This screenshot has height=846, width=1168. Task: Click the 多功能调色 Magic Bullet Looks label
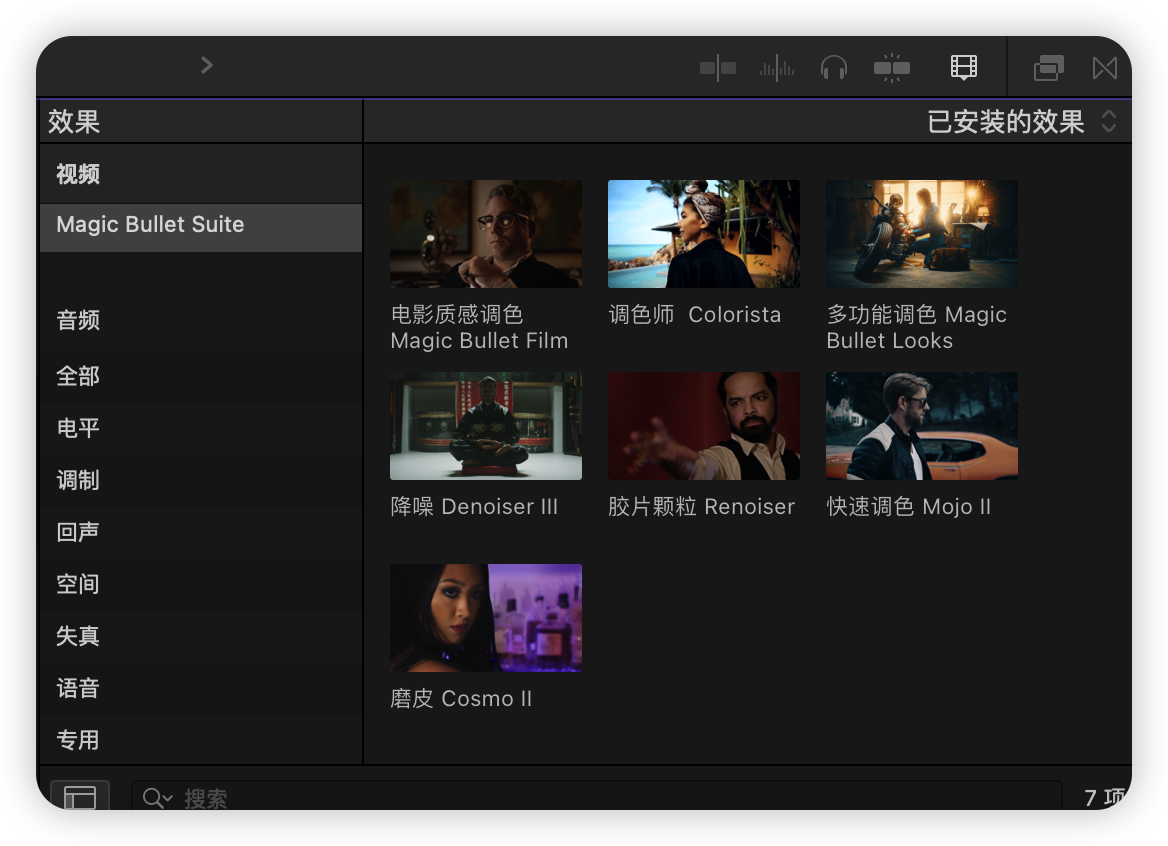(916, 327)
